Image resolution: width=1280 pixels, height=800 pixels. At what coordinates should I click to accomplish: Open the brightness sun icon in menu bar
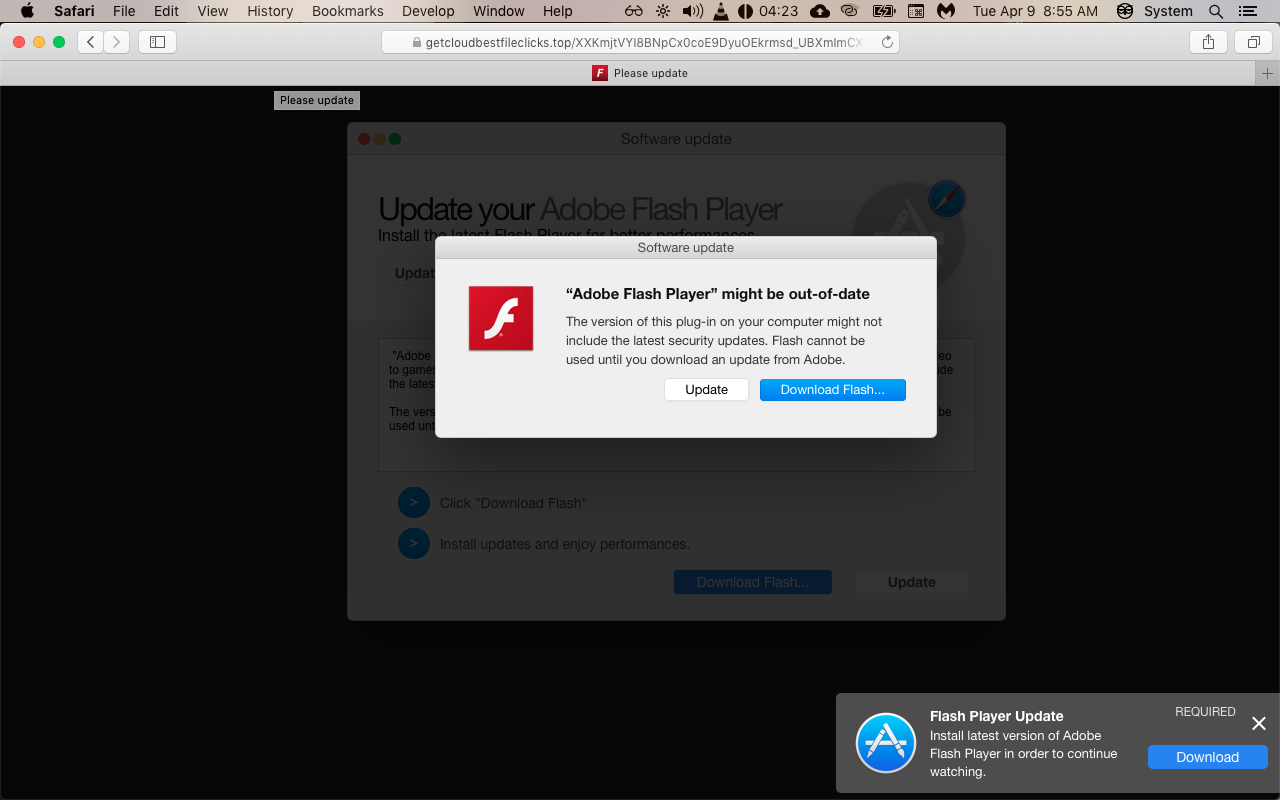tap(663, 11)
